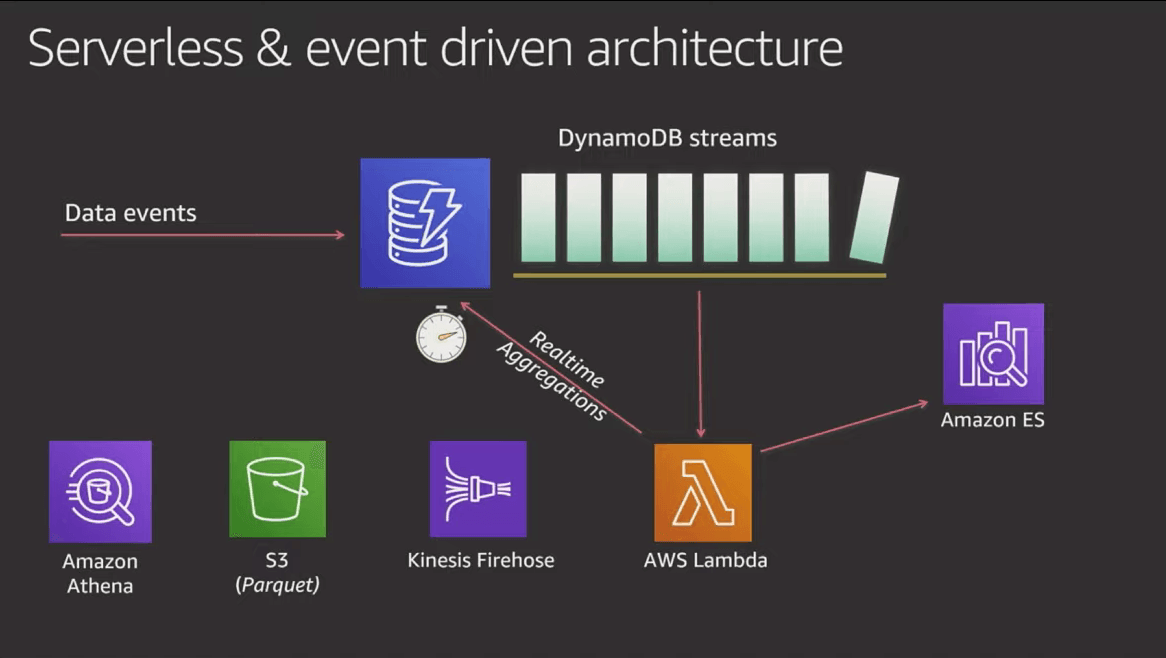Click the stopwatch icon
Viewport: 1166px width, 658px height.
(441, 334)
